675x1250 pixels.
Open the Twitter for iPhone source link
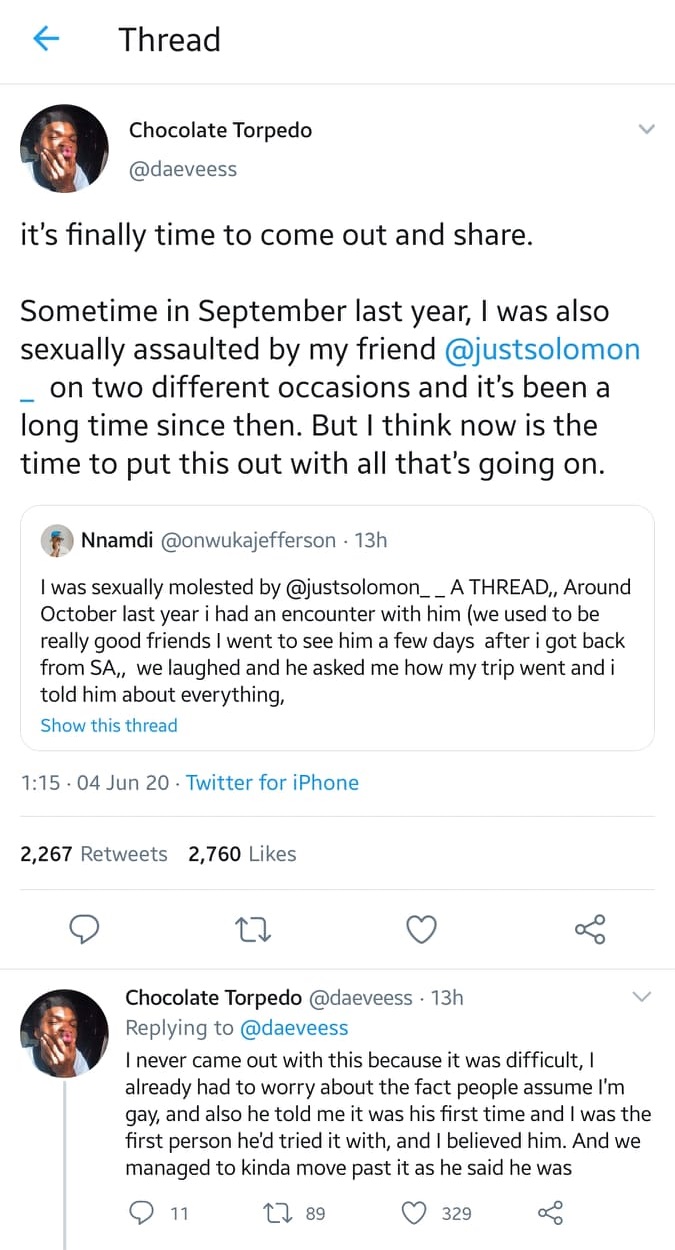click(272, 783)
